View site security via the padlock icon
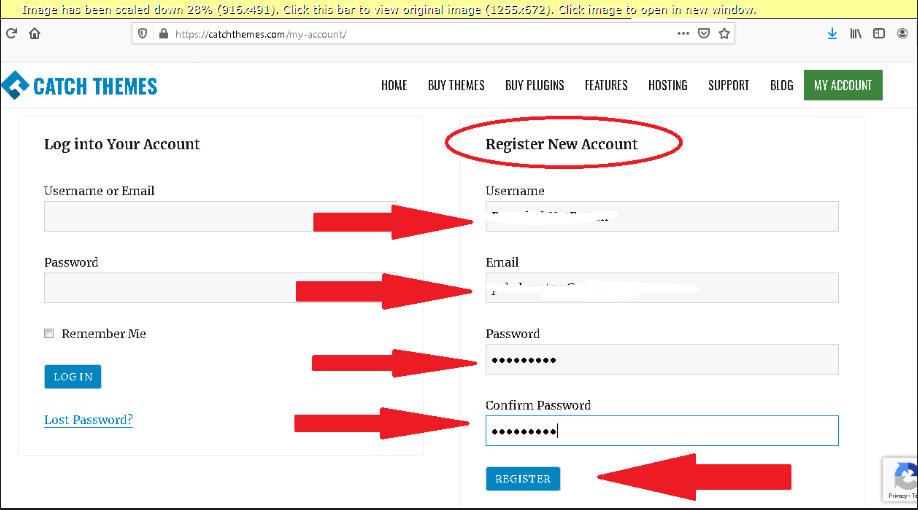 163,34
